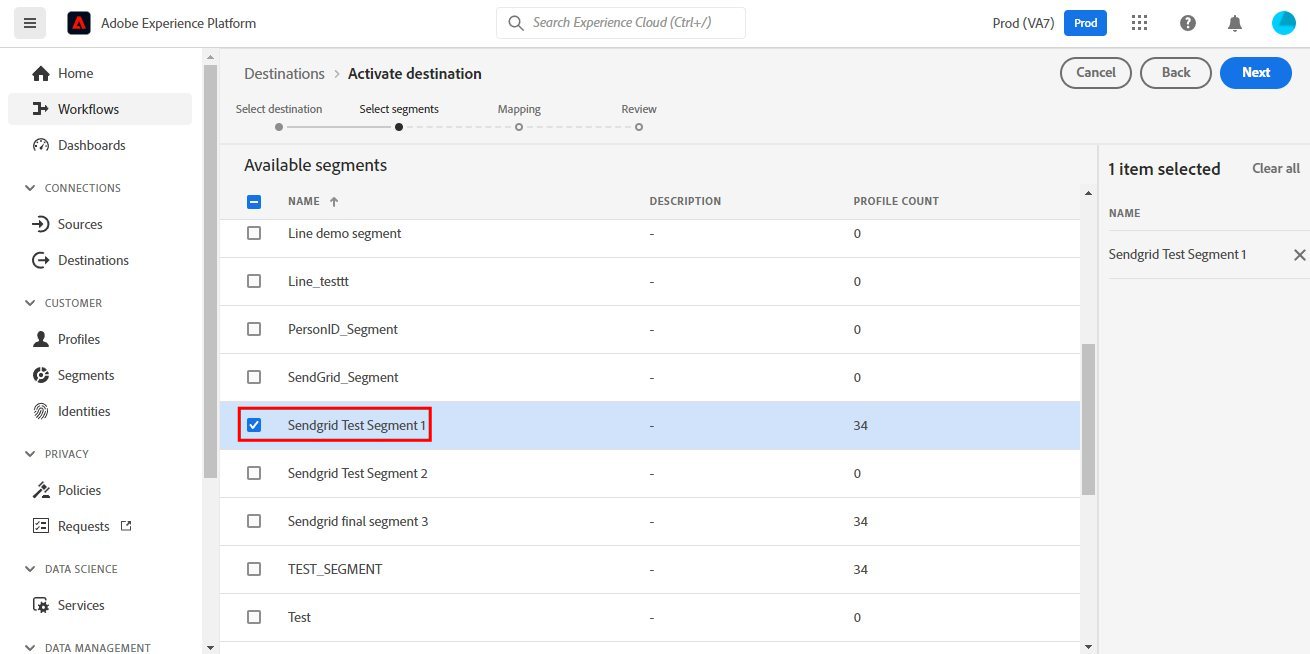Open the user profile avatar

pos(1284,23)
